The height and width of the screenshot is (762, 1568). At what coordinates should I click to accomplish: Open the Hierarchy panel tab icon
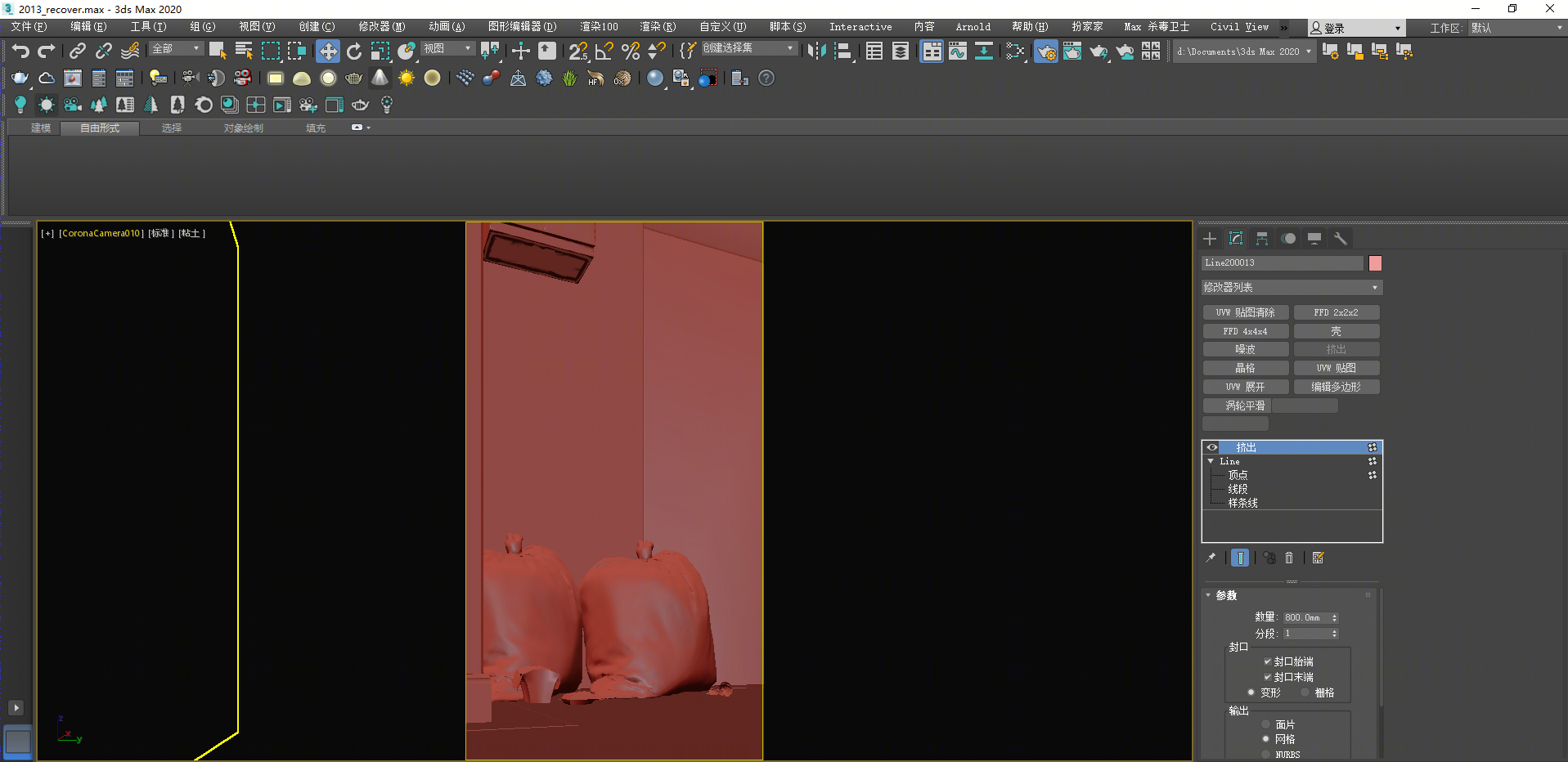coord(1262,239)
